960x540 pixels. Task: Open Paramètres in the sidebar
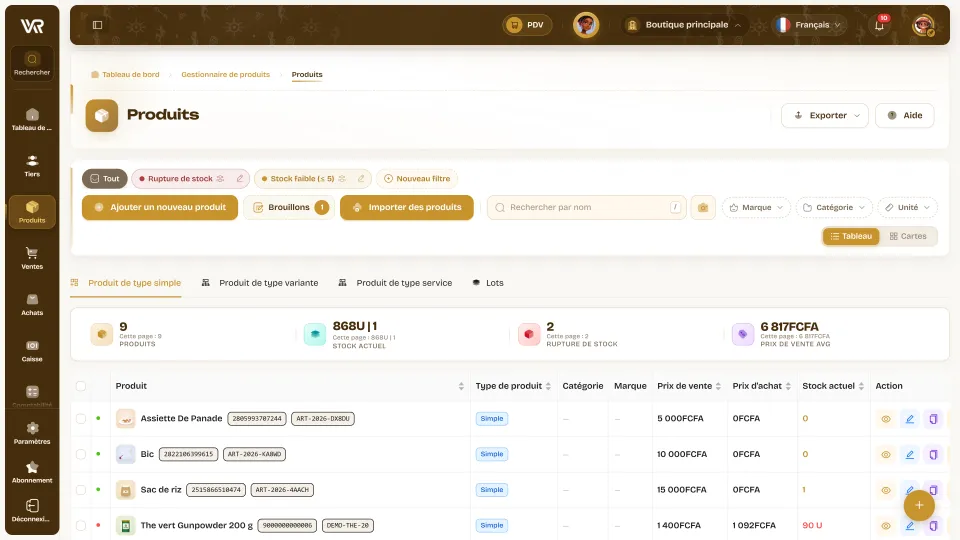32,433
